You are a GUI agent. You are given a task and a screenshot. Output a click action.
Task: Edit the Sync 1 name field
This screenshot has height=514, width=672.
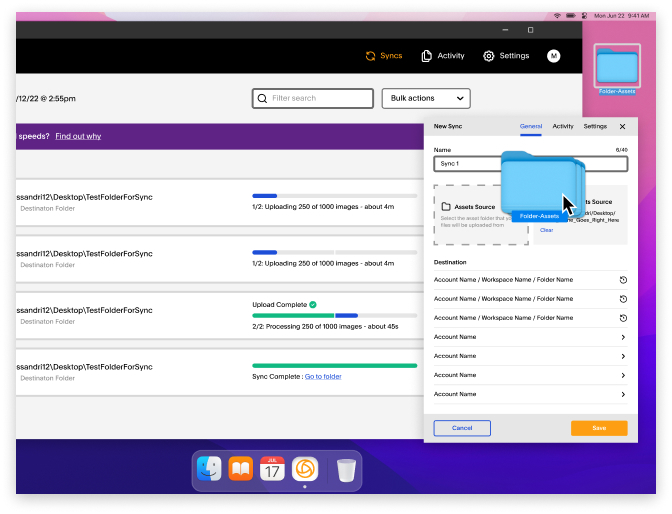click(x=531, y=164)
